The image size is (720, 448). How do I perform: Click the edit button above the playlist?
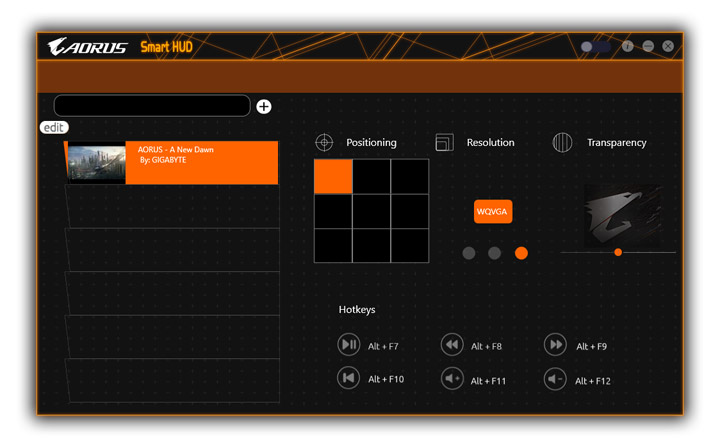tap(54, 128)
